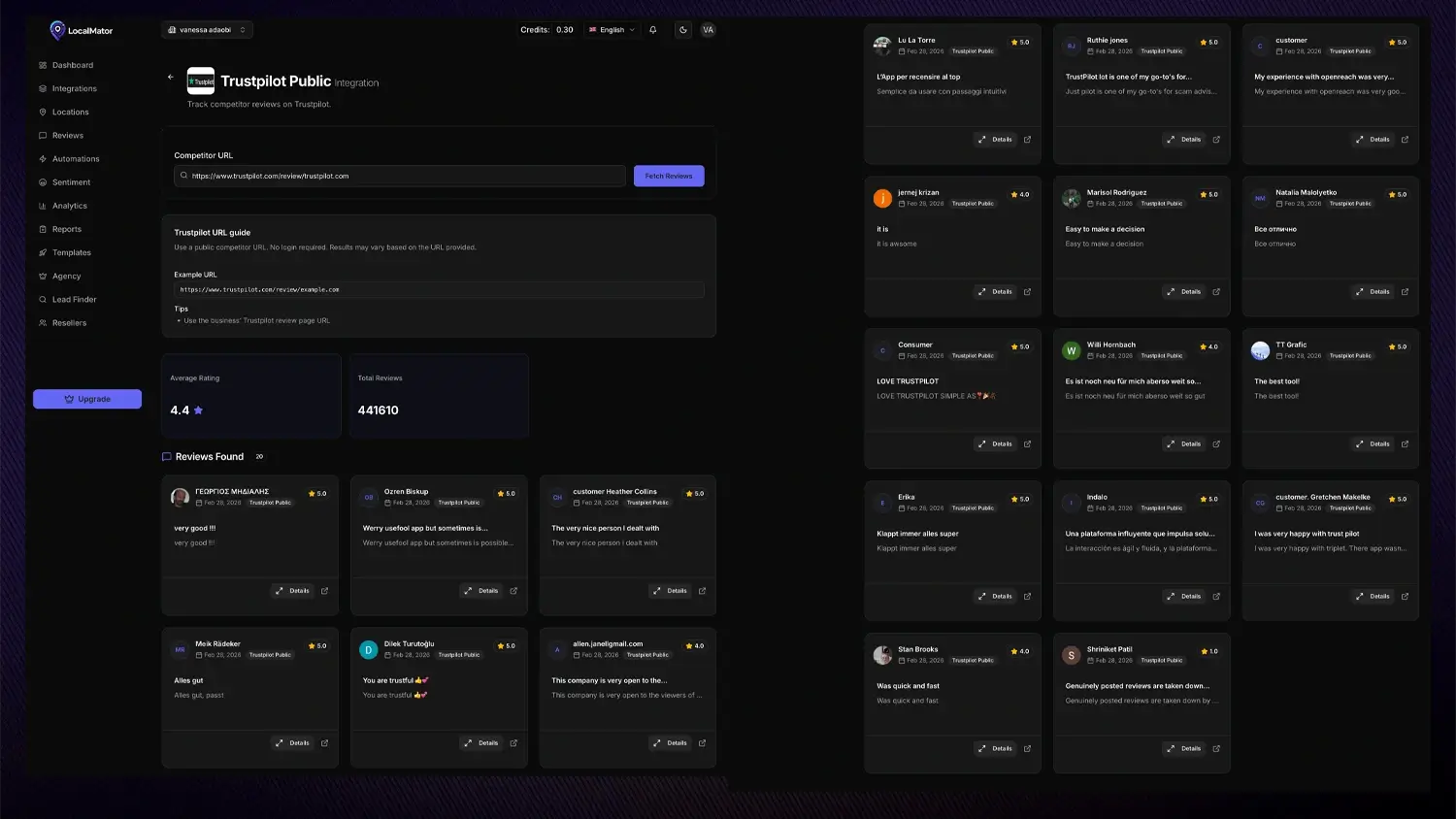
Task: Open Sentiment in the sidebar
Action: (x=65, y=182)
